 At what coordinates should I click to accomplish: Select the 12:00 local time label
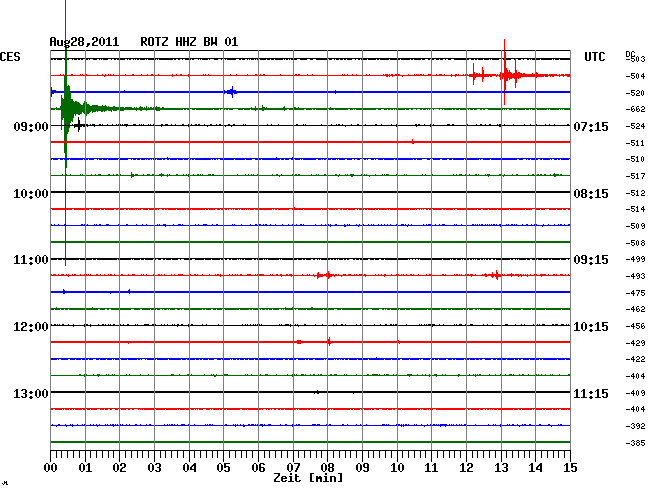pos(31,327)
